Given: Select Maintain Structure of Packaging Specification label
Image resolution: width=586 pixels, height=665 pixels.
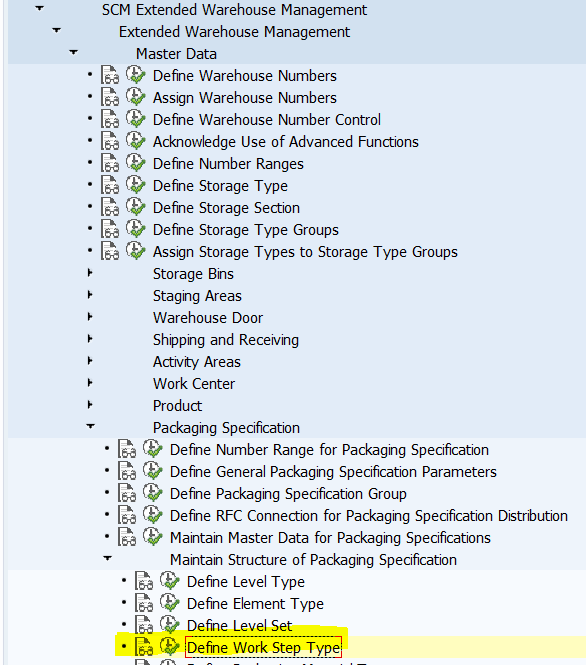Looking at the screenshot, I should tap(313, 560).
